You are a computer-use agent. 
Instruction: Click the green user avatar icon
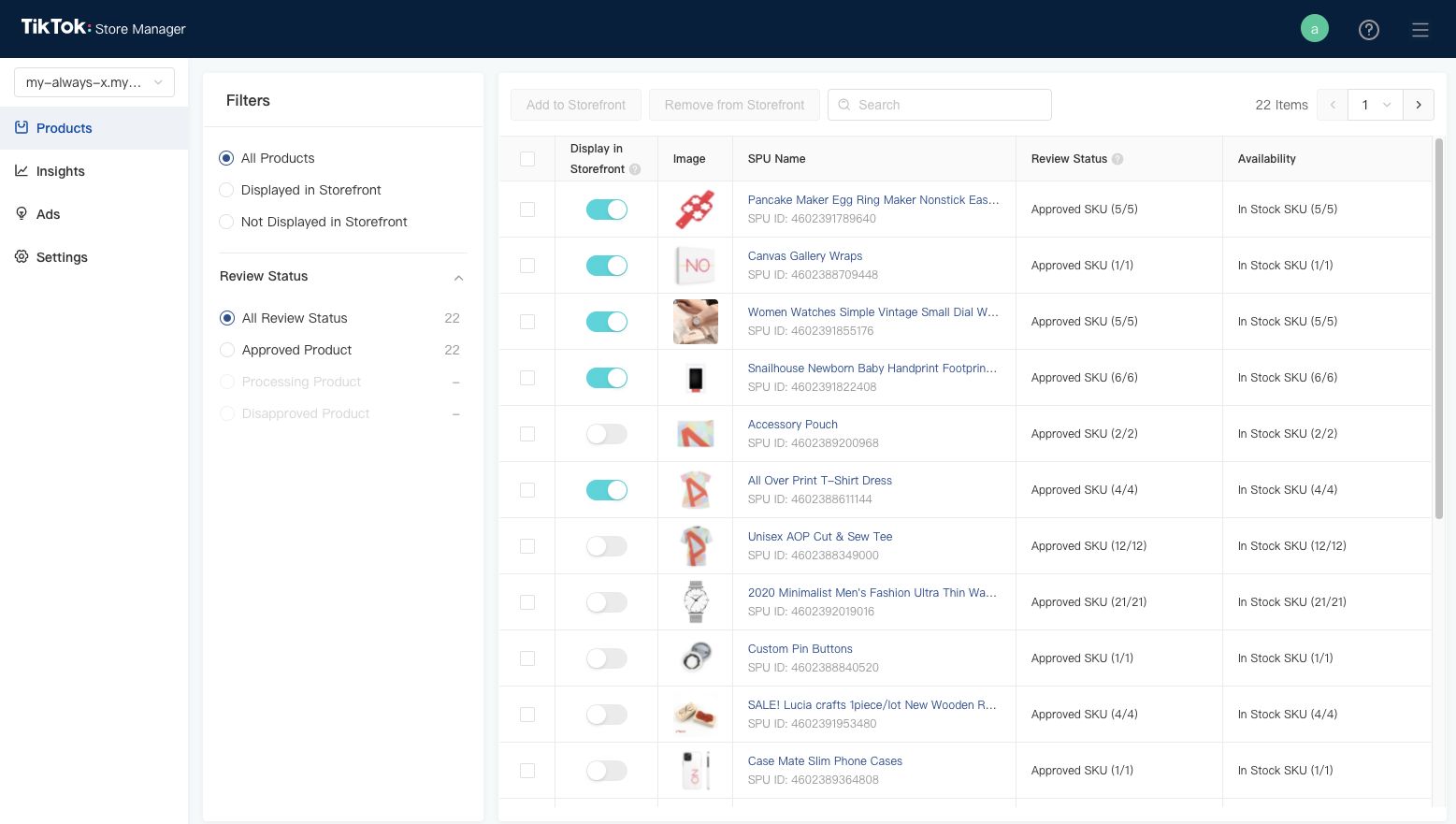(x=1315, y=29)
